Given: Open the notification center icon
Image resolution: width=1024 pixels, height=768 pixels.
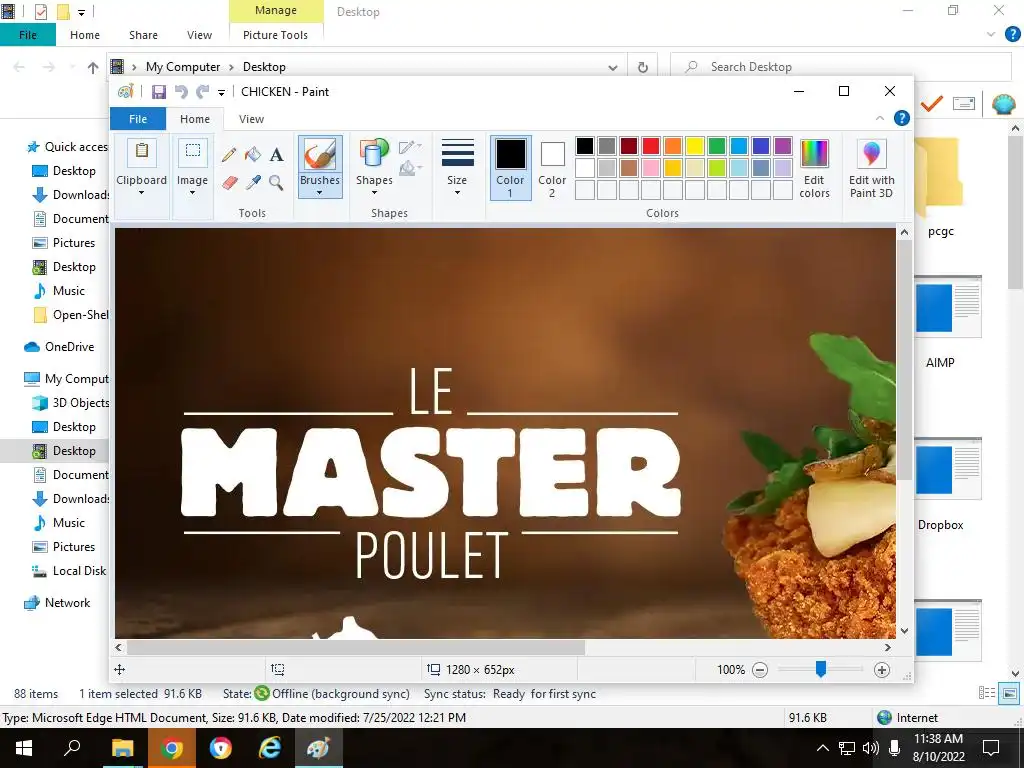Looking at the screenshot, I should tap(991, 748).
